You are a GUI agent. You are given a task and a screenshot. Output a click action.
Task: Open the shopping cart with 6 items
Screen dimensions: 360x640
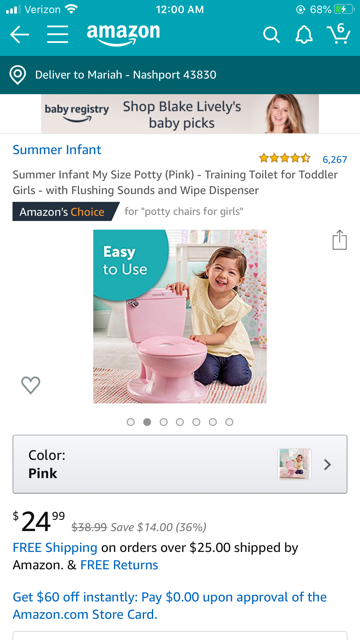pyautogui.click(x=339, y=33)
